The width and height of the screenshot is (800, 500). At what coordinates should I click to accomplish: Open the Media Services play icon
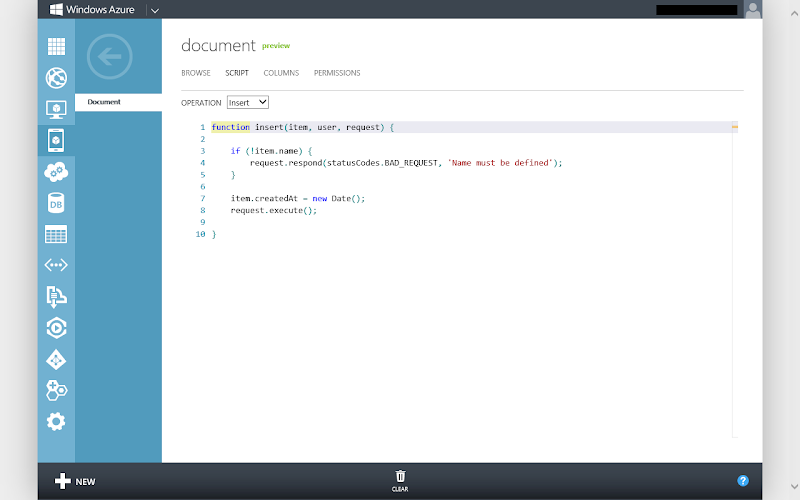coord(56,328)
